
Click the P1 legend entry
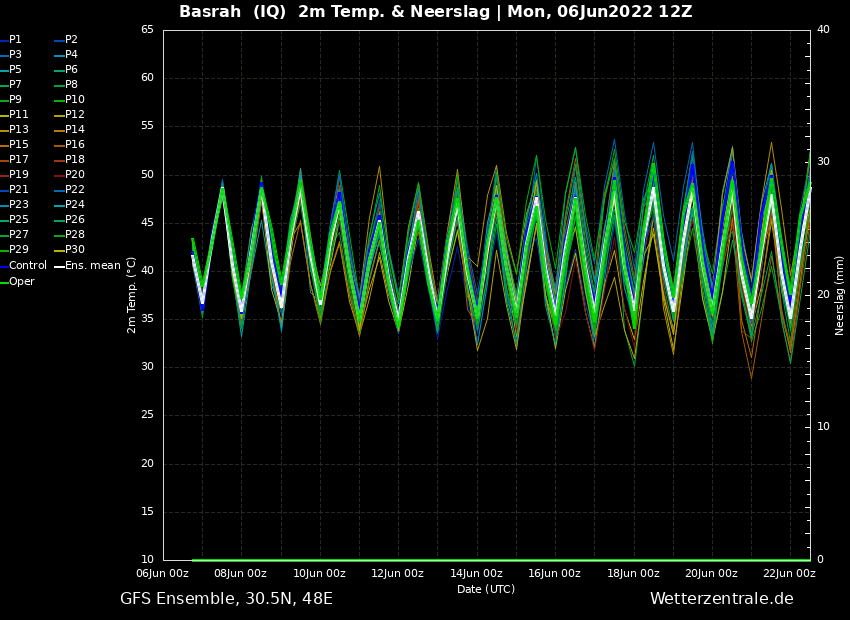pos(15,40)
